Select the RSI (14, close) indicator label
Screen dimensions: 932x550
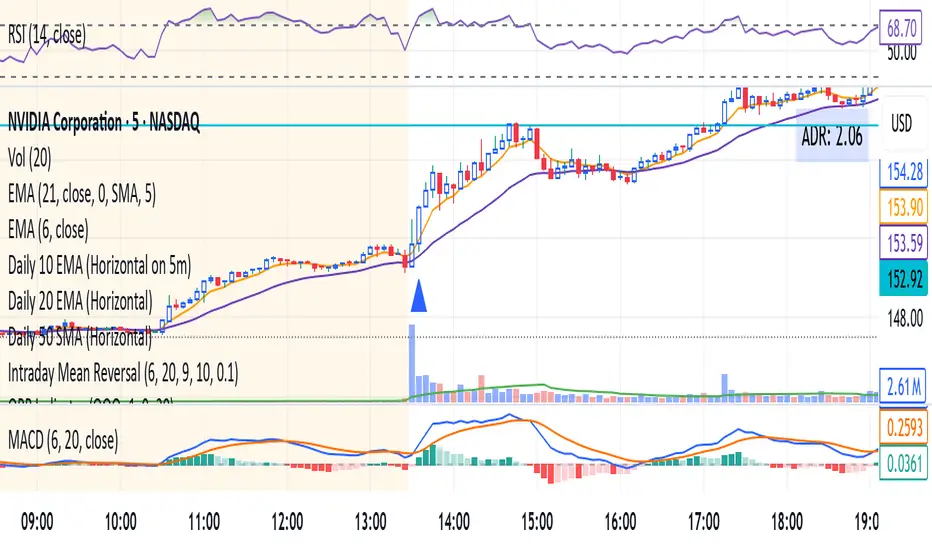click(46, 34)
